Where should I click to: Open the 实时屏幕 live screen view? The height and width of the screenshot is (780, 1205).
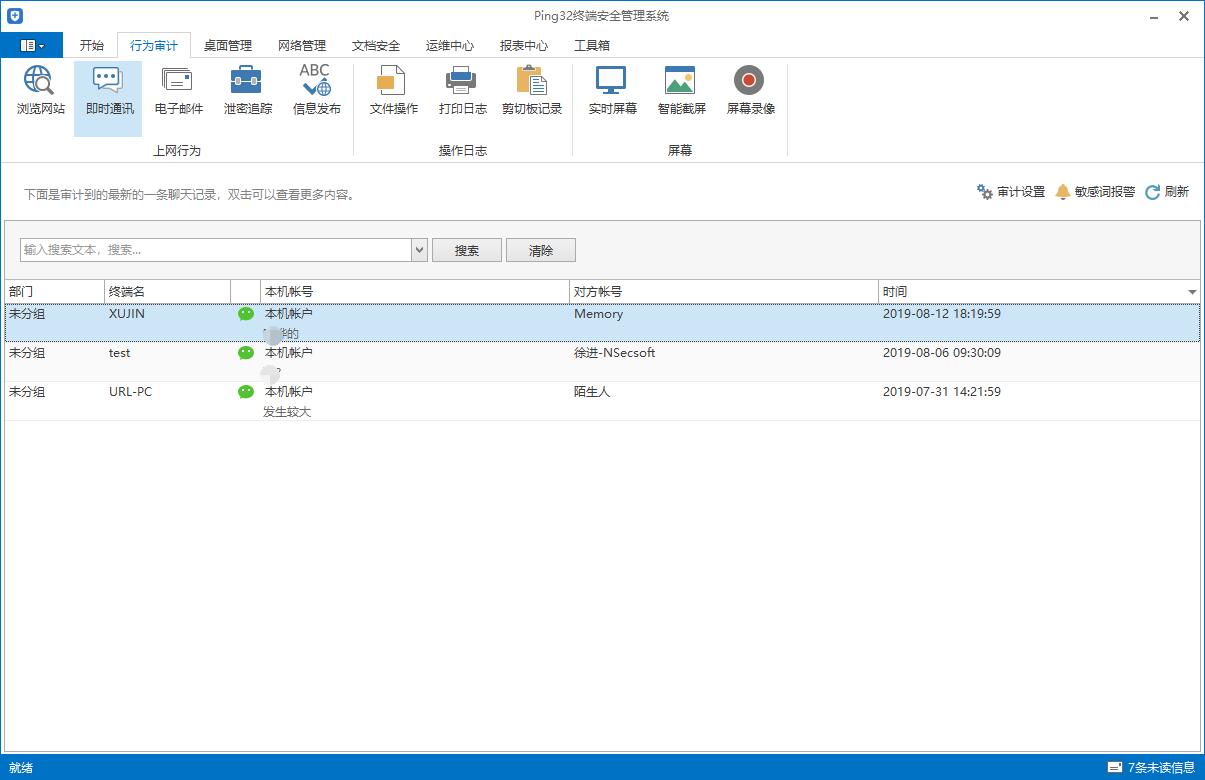[612, 91]
